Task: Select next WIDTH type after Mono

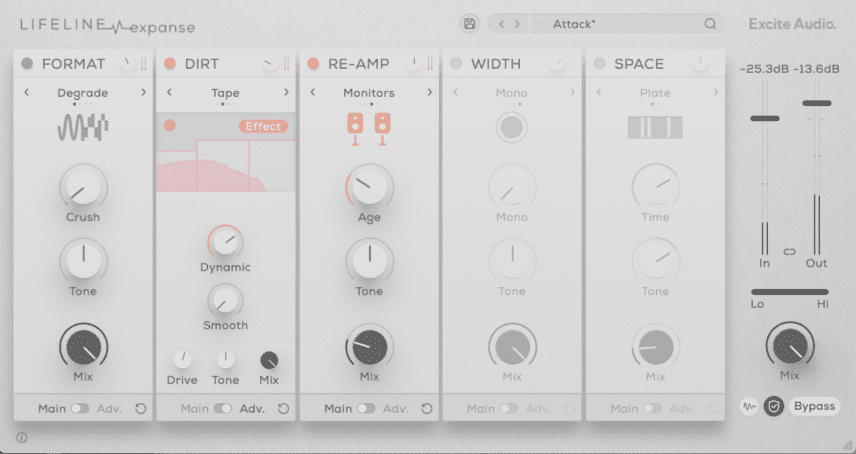Action: click(573, 92)
